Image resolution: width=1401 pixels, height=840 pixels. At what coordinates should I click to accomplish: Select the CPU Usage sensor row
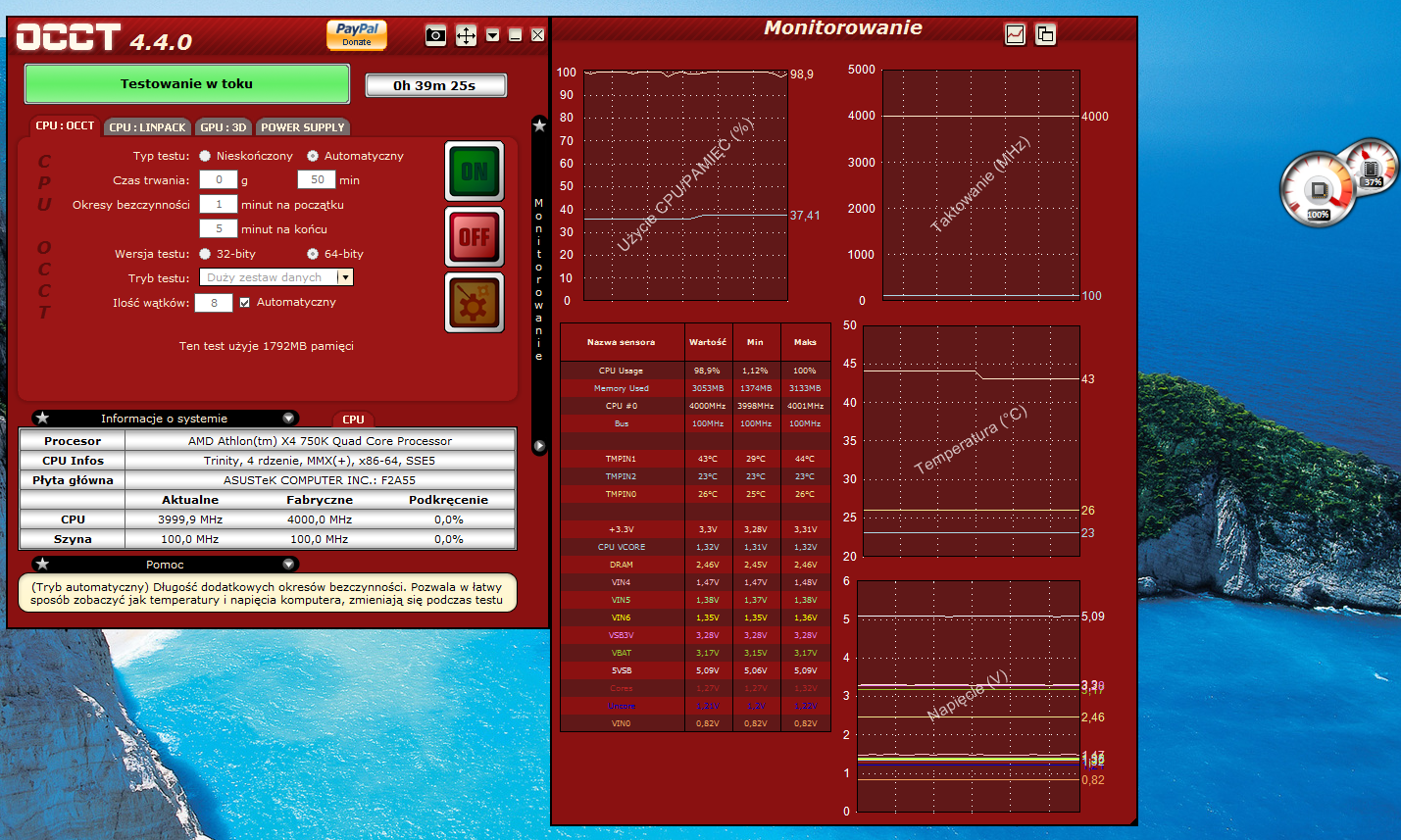695,371
